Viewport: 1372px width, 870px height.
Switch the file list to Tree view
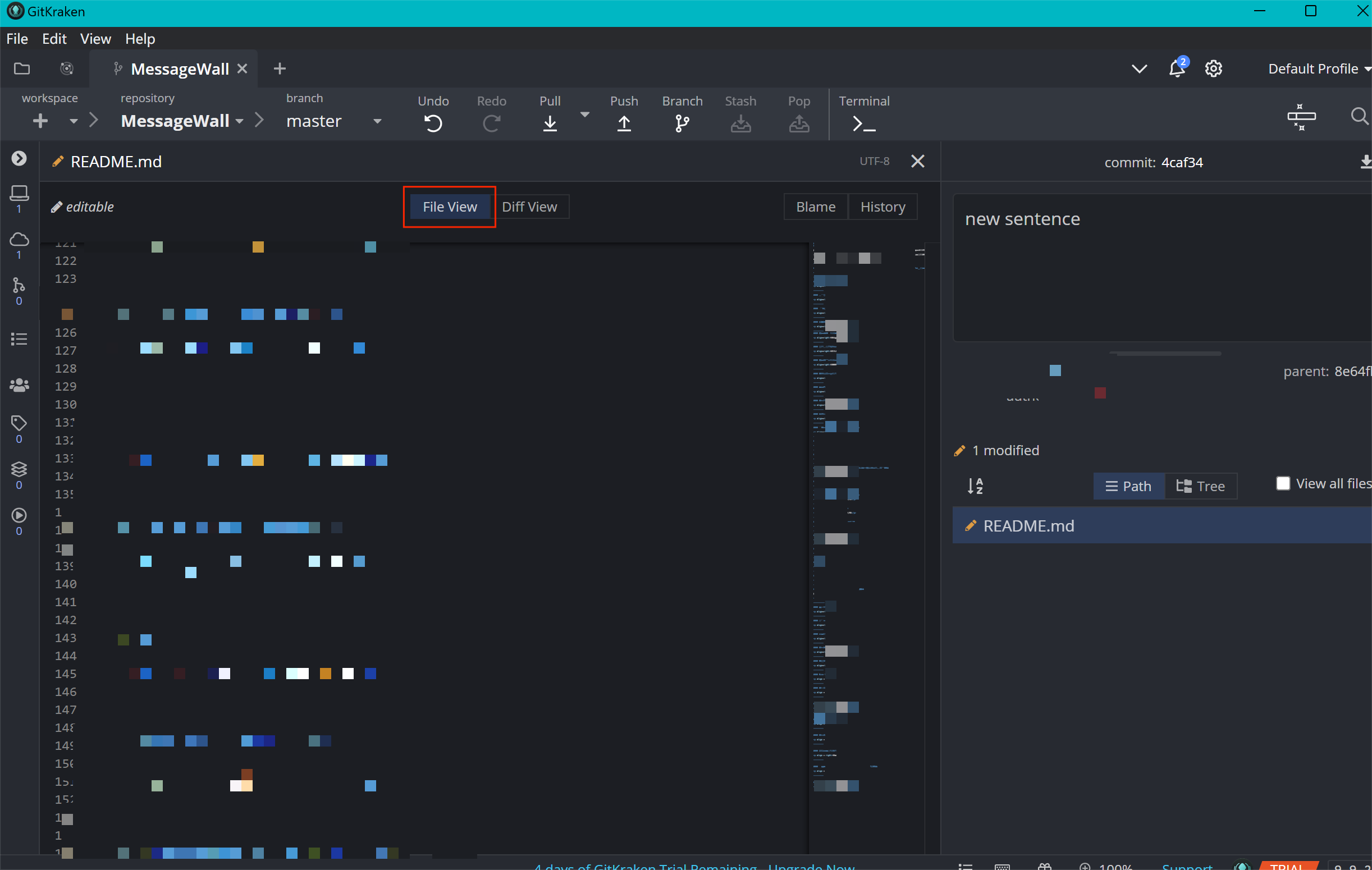[1200, 486]
